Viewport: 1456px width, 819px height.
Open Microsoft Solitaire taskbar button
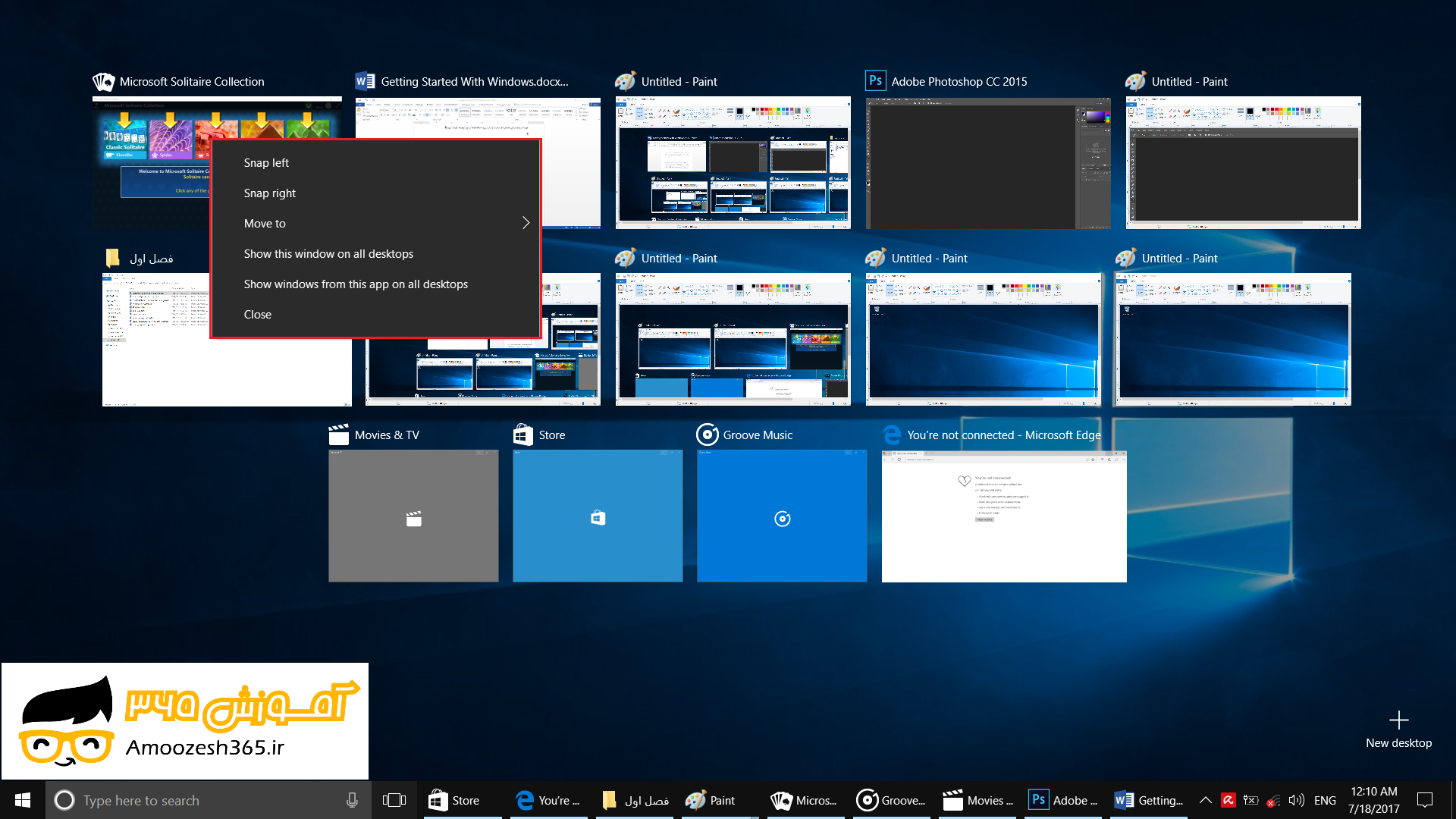coord(805,800)
